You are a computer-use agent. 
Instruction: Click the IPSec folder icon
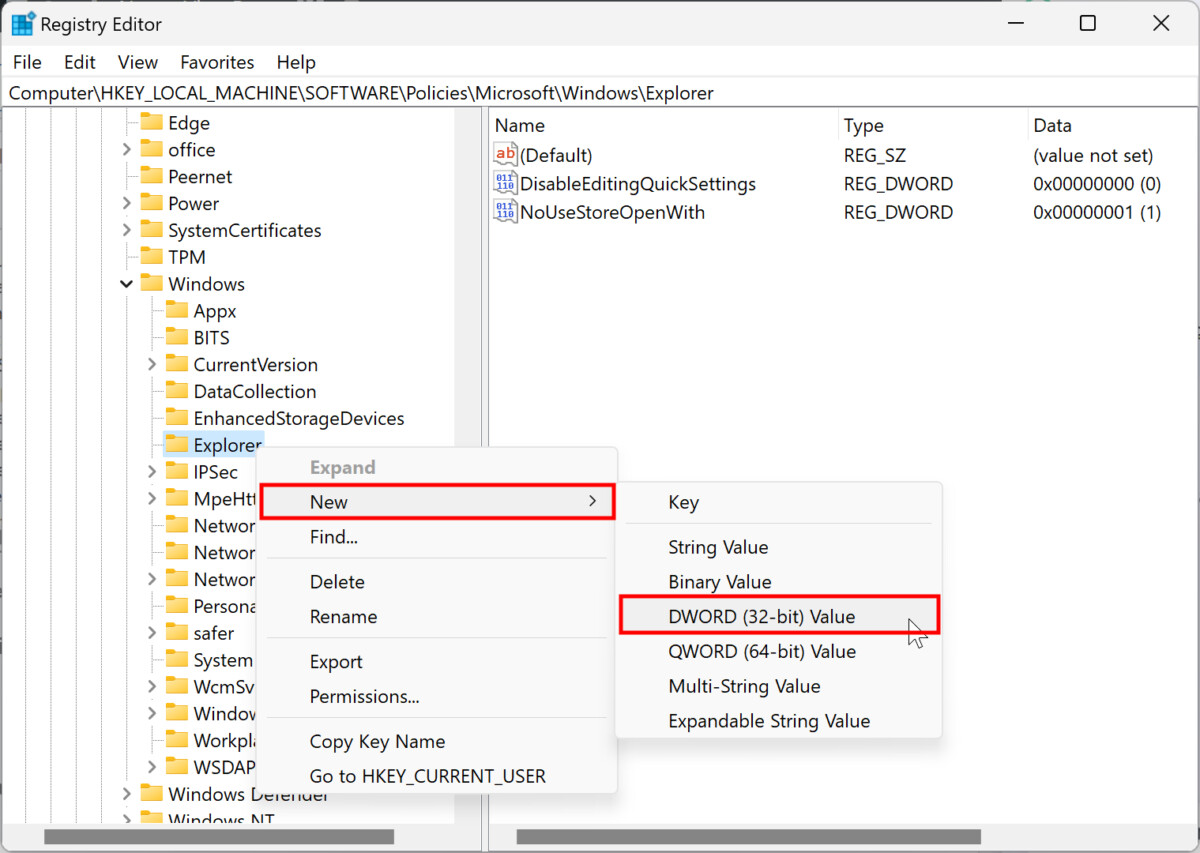click(x=177, y=471)
